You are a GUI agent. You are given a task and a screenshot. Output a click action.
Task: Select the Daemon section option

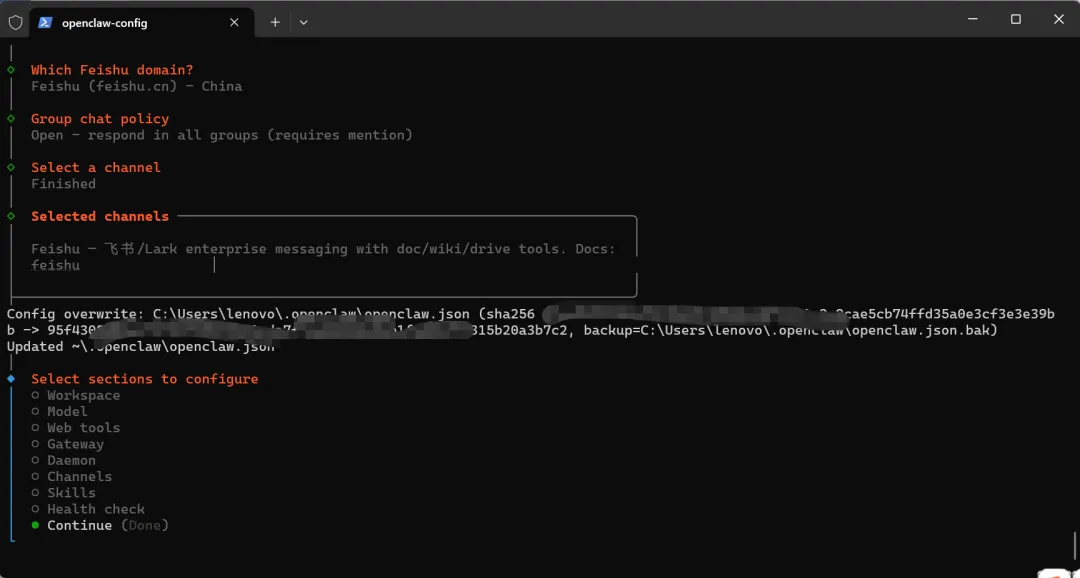pos(63,460)
